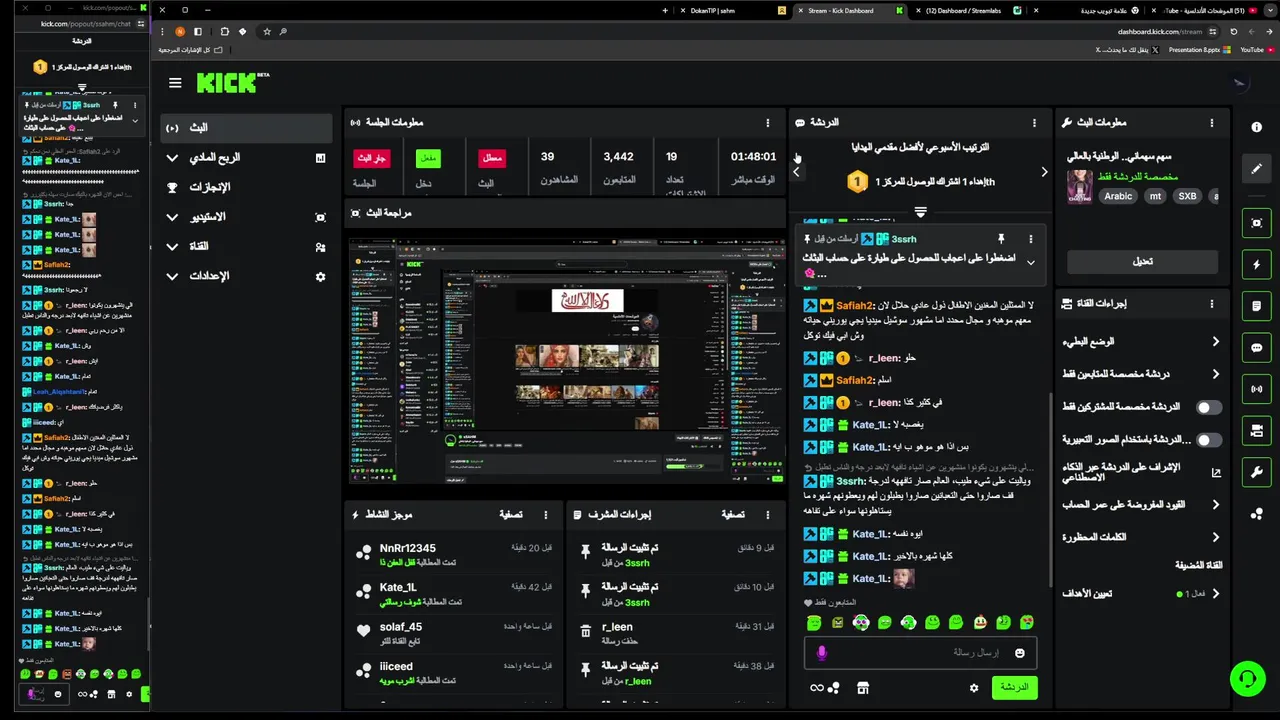The image size is (1280, 720).
Task: Expand الإعدادات sidebar section
Action: click(x=245, y=276)
